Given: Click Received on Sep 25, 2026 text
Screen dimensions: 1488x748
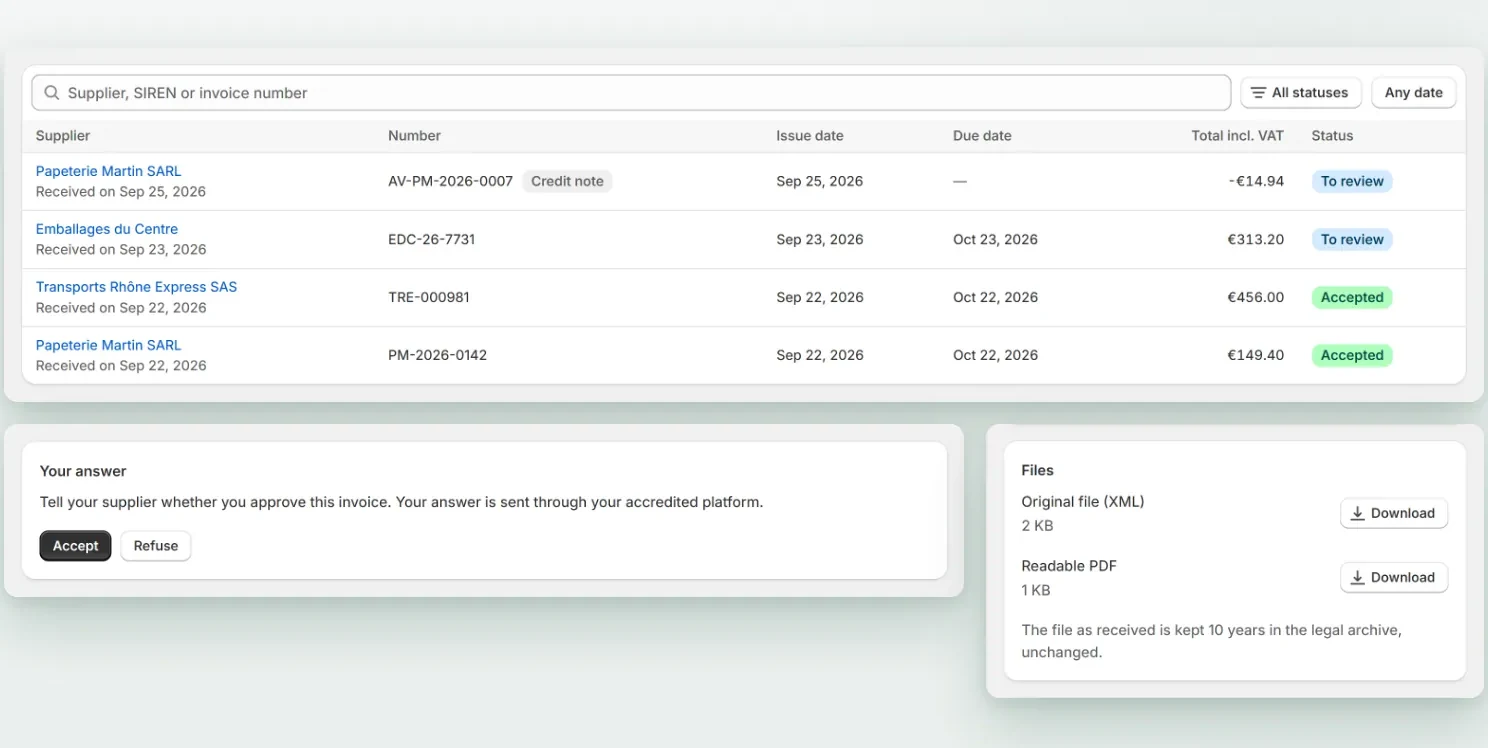Looking at the screenshot, I should tap(121, 192).
